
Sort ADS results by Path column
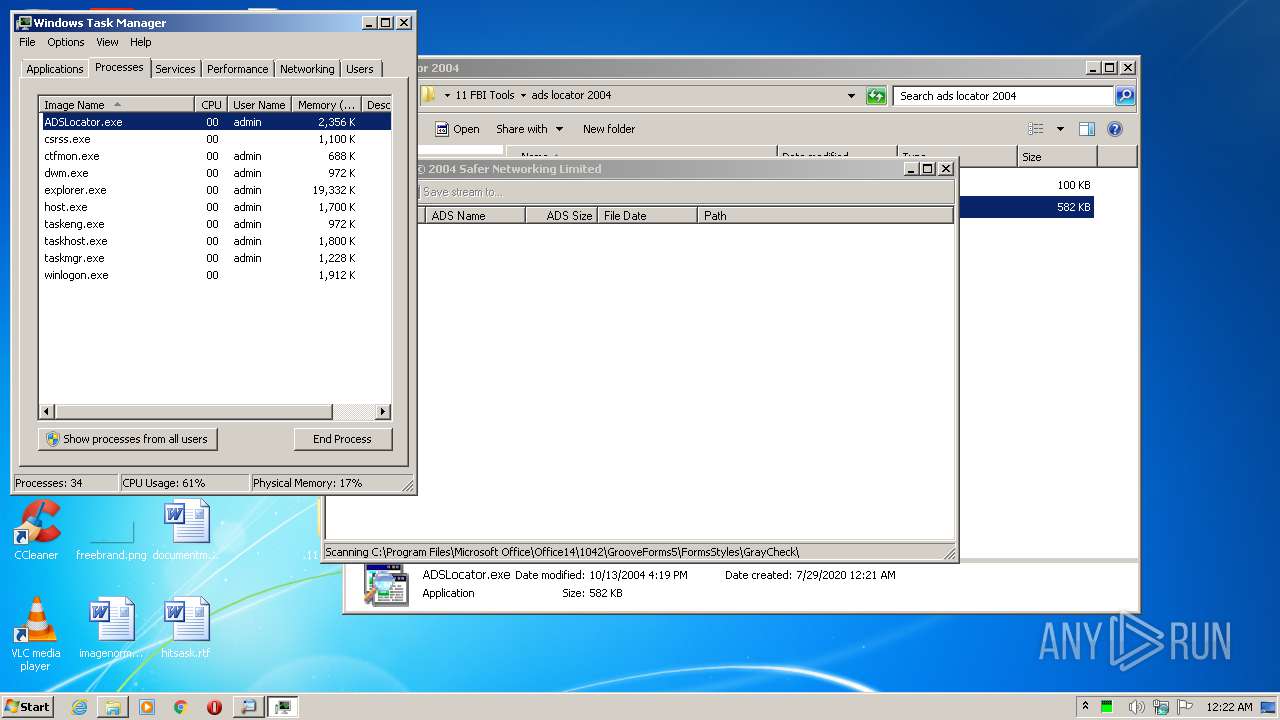(x=825, y=215)
